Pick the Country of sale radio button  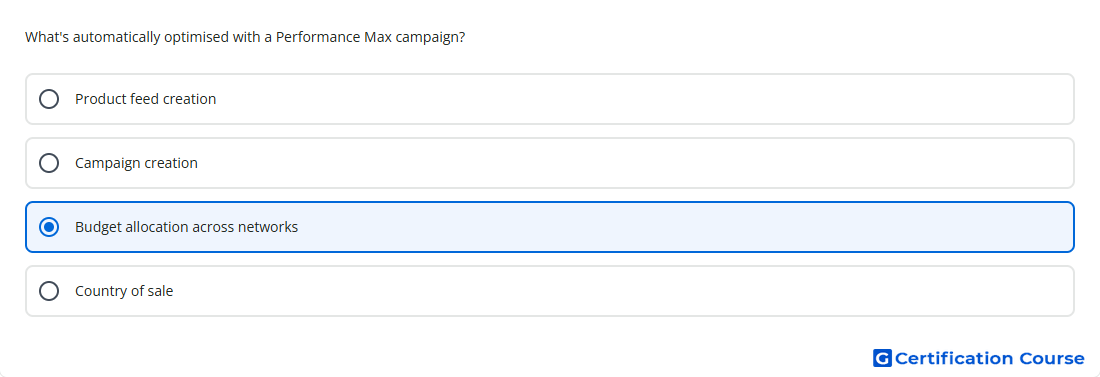click(49, 291)
